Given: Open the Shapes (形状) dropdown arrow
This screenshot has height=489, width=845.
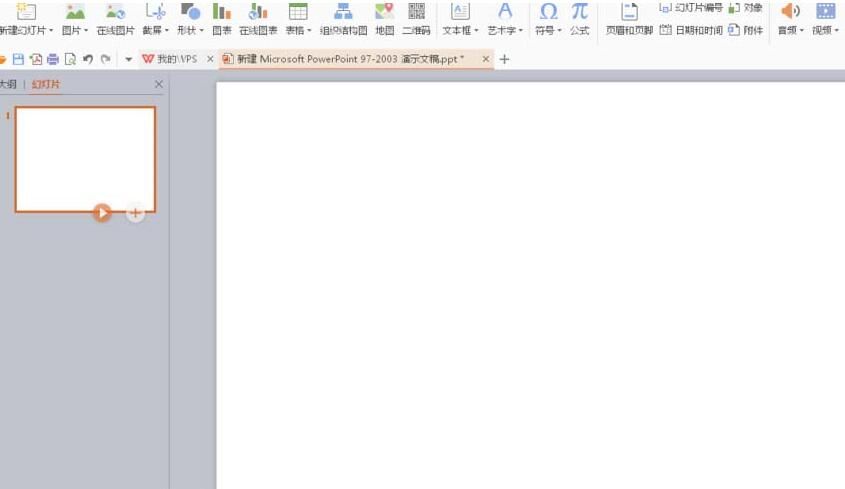Looking at the screenshot, I should (x=202, y=31).
